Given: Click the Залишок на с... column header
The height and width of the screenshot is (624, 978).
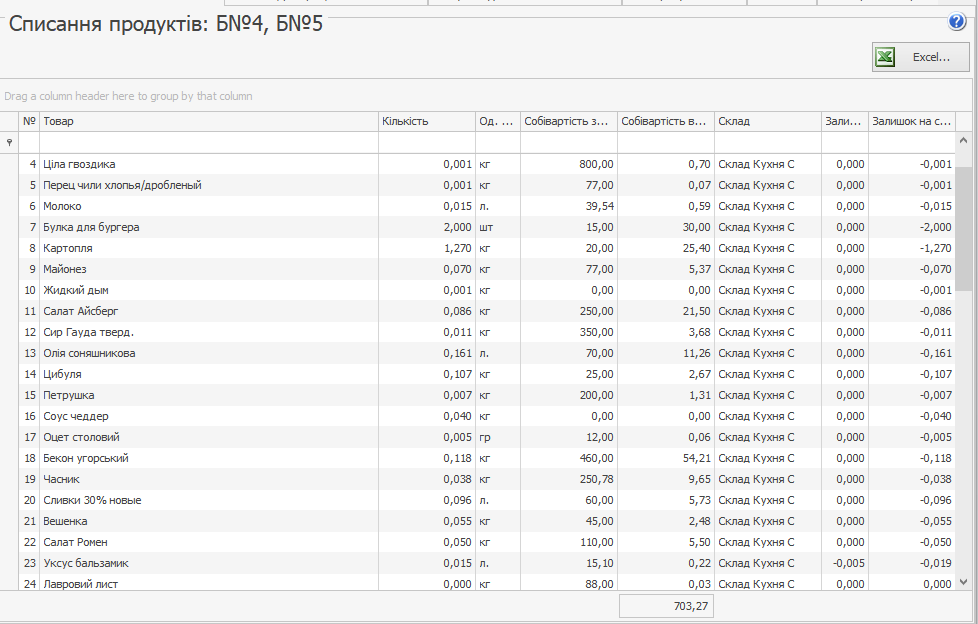Looking at the screenshot, I should tap(910, 121).
